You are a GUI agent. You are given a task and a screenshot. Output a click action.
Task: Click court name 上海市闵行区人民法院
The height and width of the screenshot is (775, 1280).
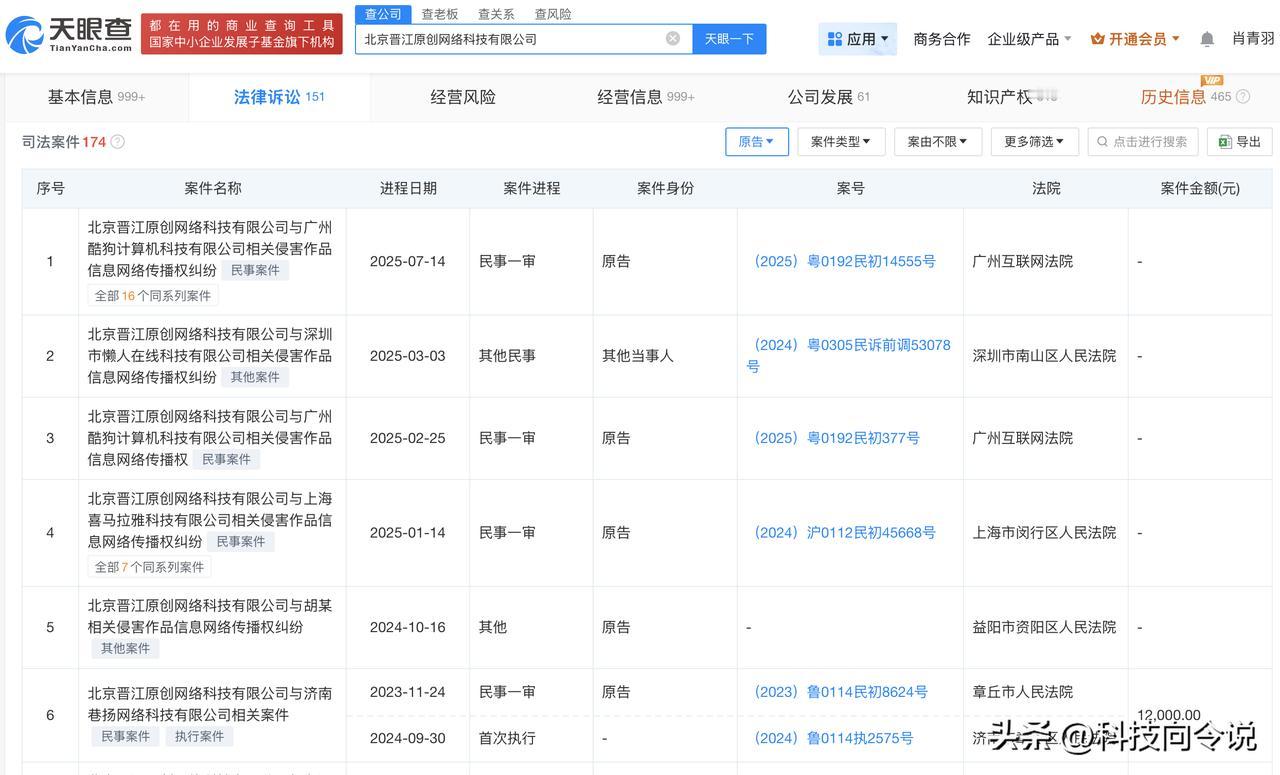(1044, 533)
